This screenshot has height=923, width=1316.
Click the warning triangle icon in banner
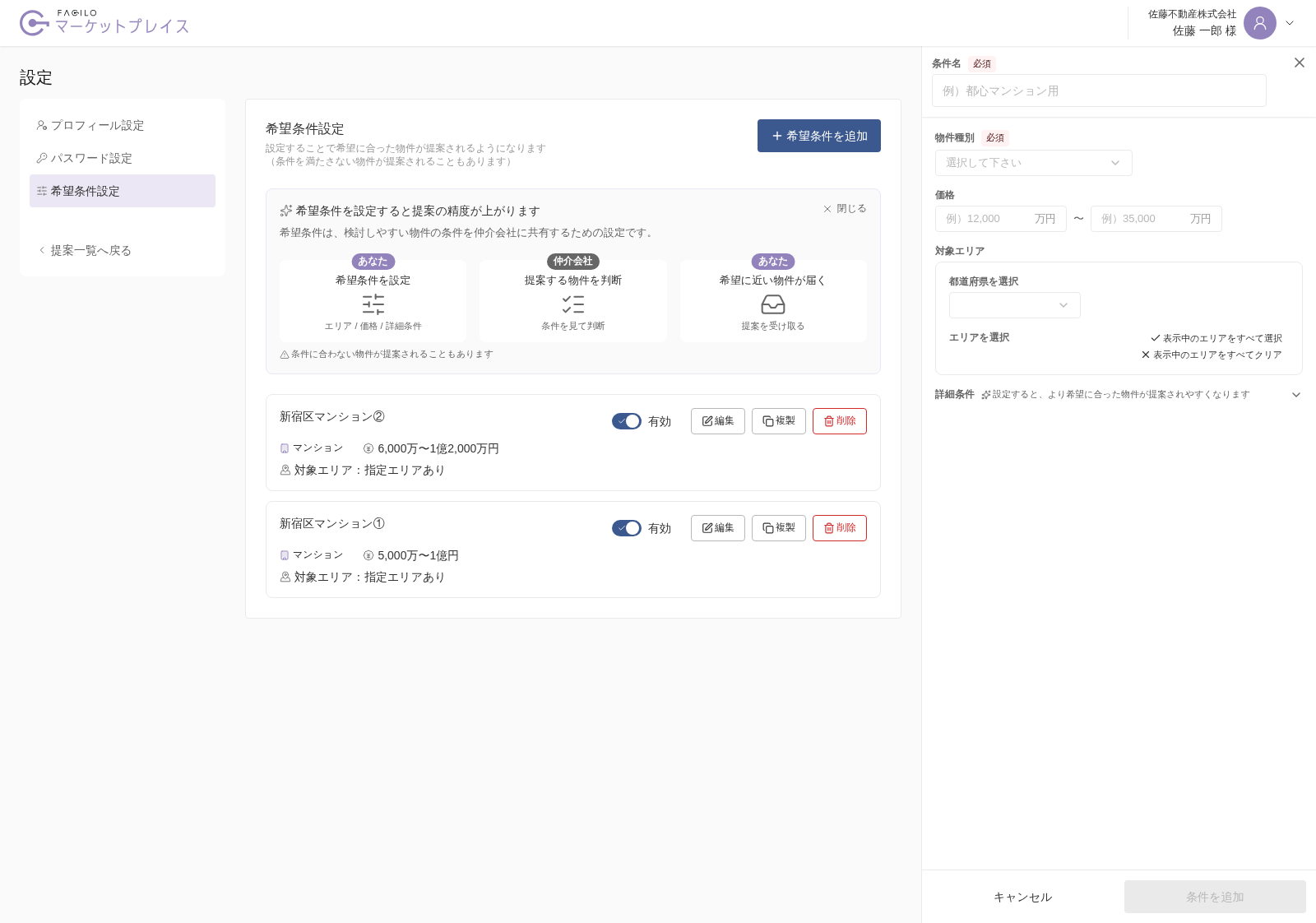[285, 355]
